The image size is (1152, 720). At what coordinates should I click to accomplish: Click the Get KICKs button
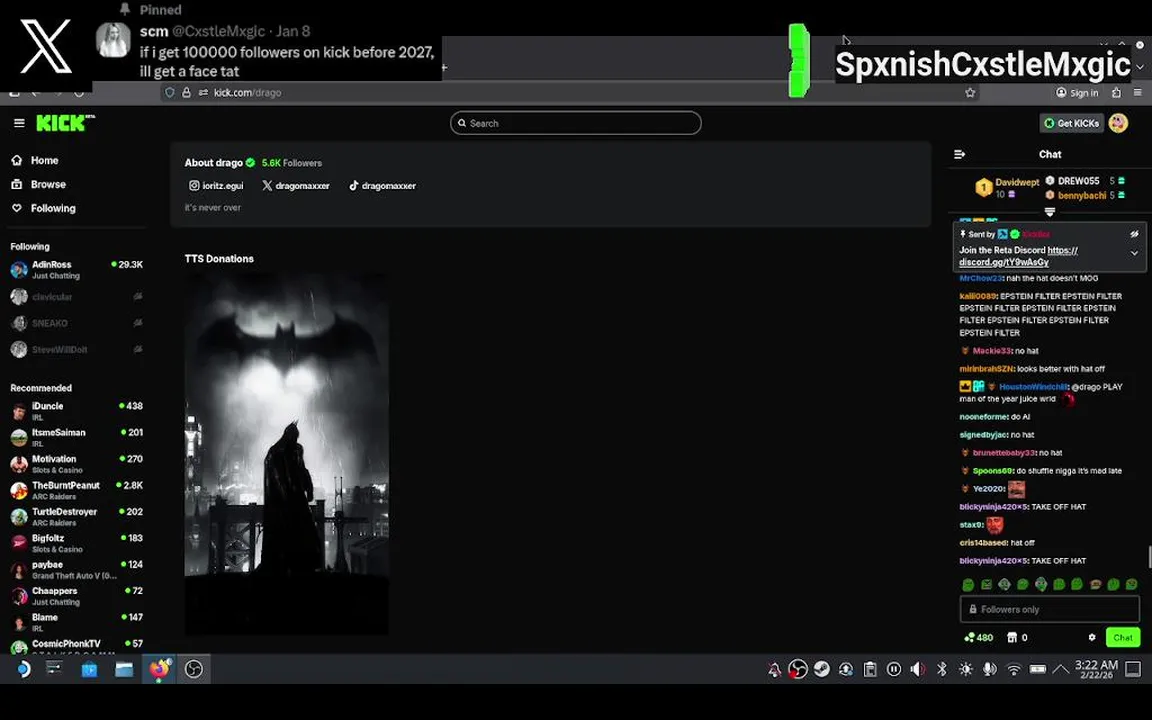coord(1071,123)
